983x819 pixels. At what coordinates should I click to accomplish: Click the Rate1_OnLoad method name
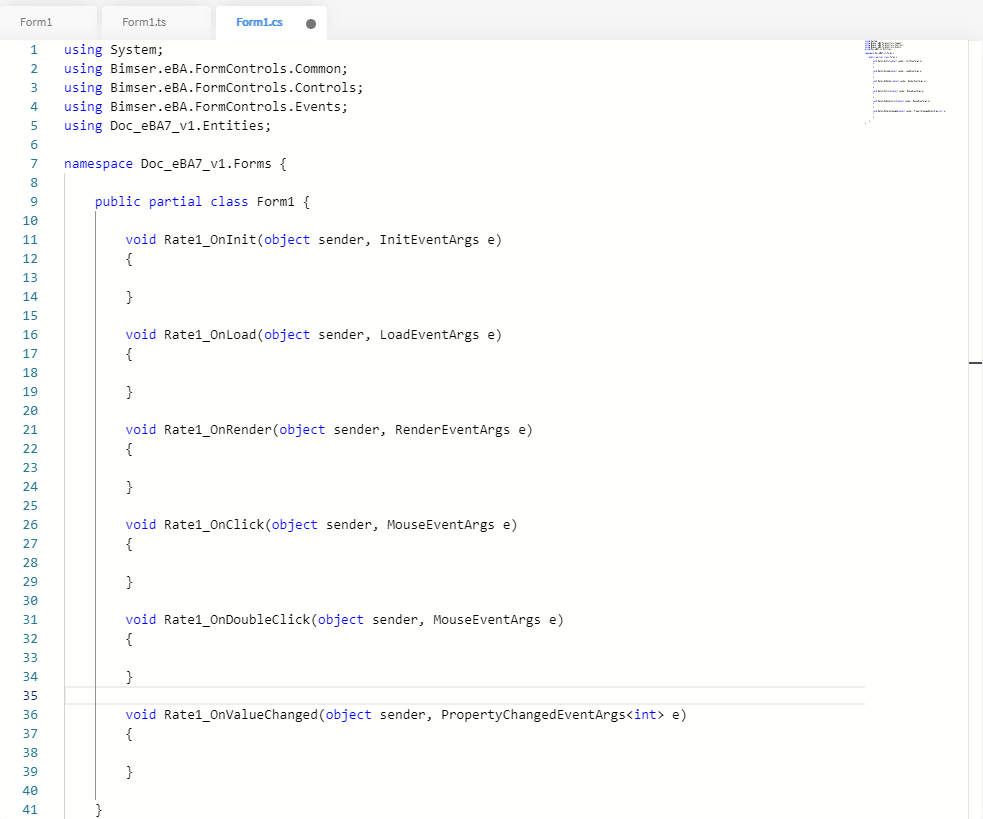[x=210, y=335]
